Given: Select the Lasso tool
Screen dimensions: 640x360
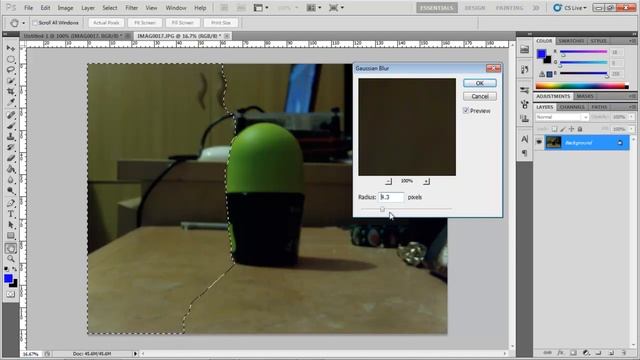Looking at the screenshot, I should pyautogui.click(x=11, y=70).
